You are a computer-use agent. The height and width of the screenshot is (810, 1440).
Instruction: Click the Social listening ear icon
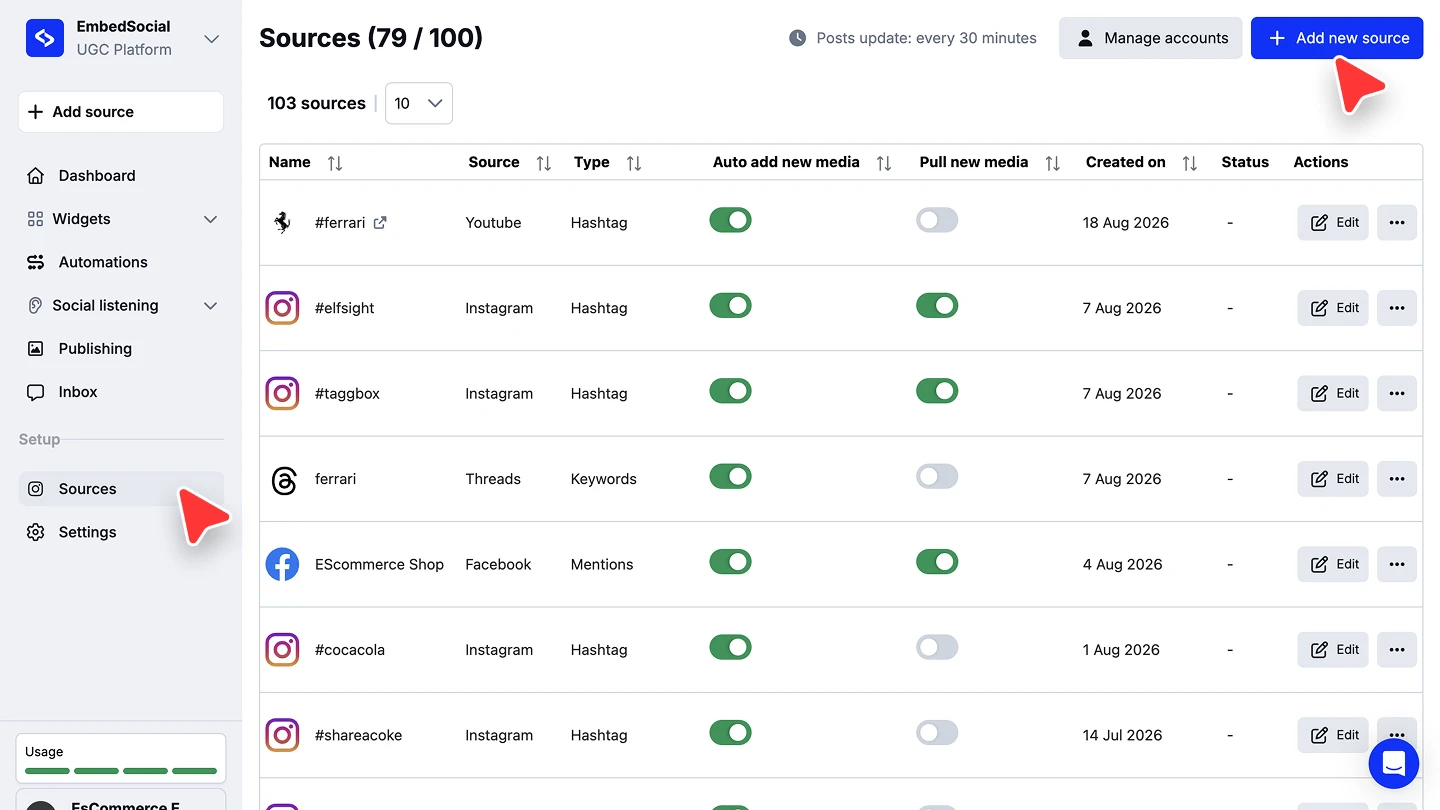[35, 306]
